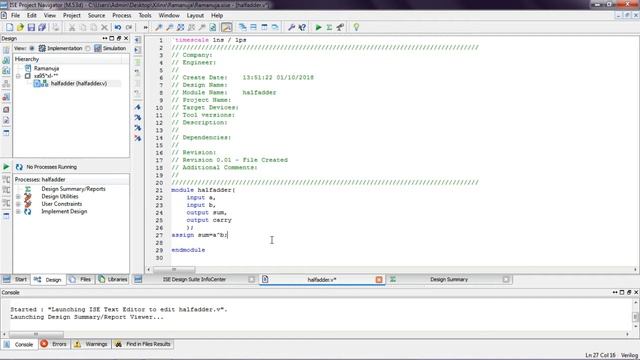640x360 pixels.
Task: Select halfadder (halfadder.v) in Hierarchy
Action: point(79,83)
